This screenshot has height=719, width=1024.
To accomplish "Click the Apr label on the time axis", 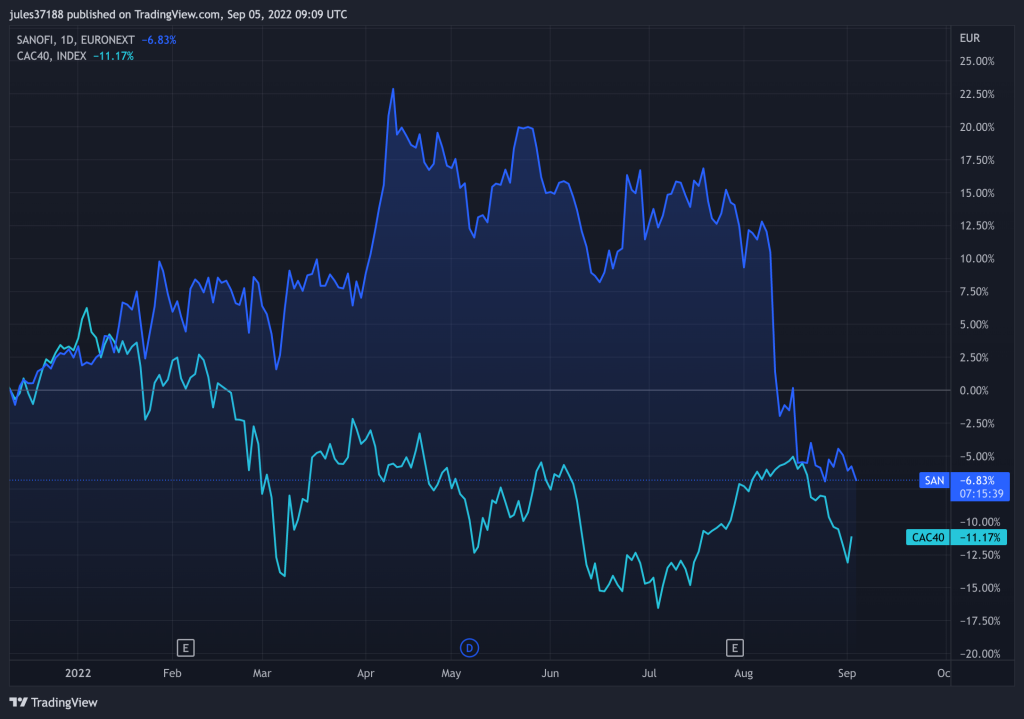I will tap(365, 673).
